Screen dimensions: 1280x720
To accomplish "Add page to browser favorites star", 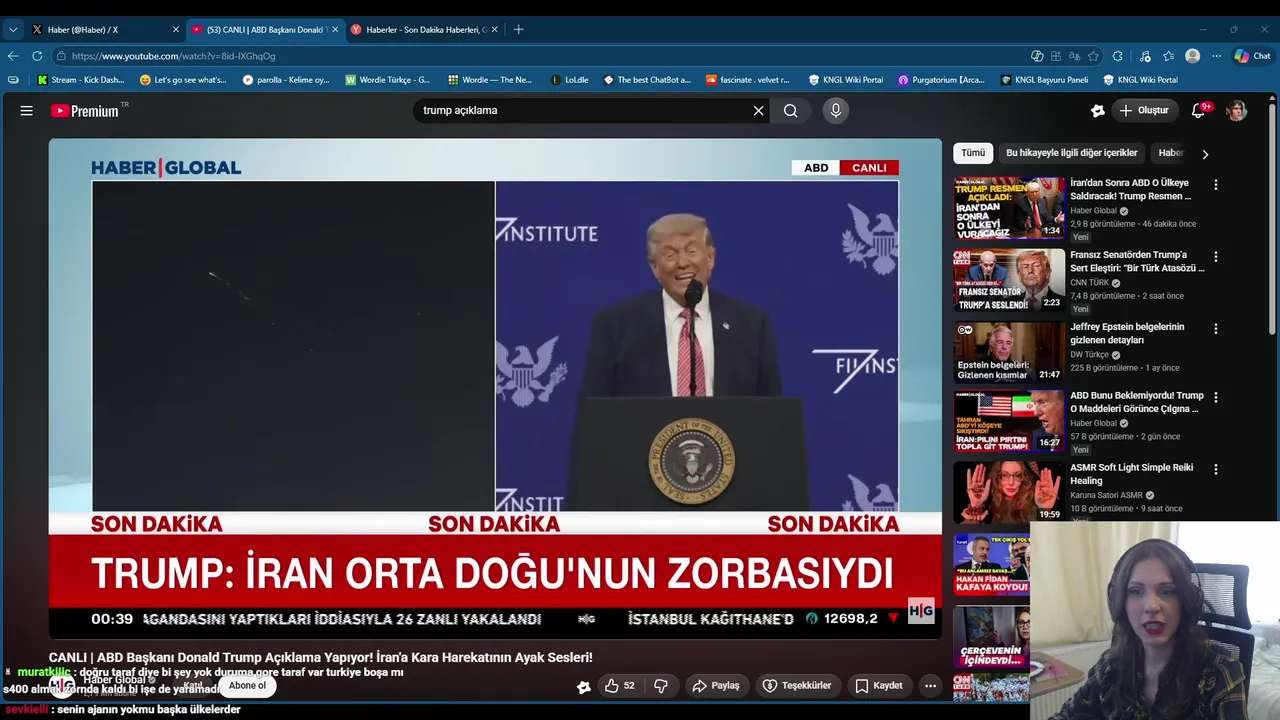I will 1093,56.
